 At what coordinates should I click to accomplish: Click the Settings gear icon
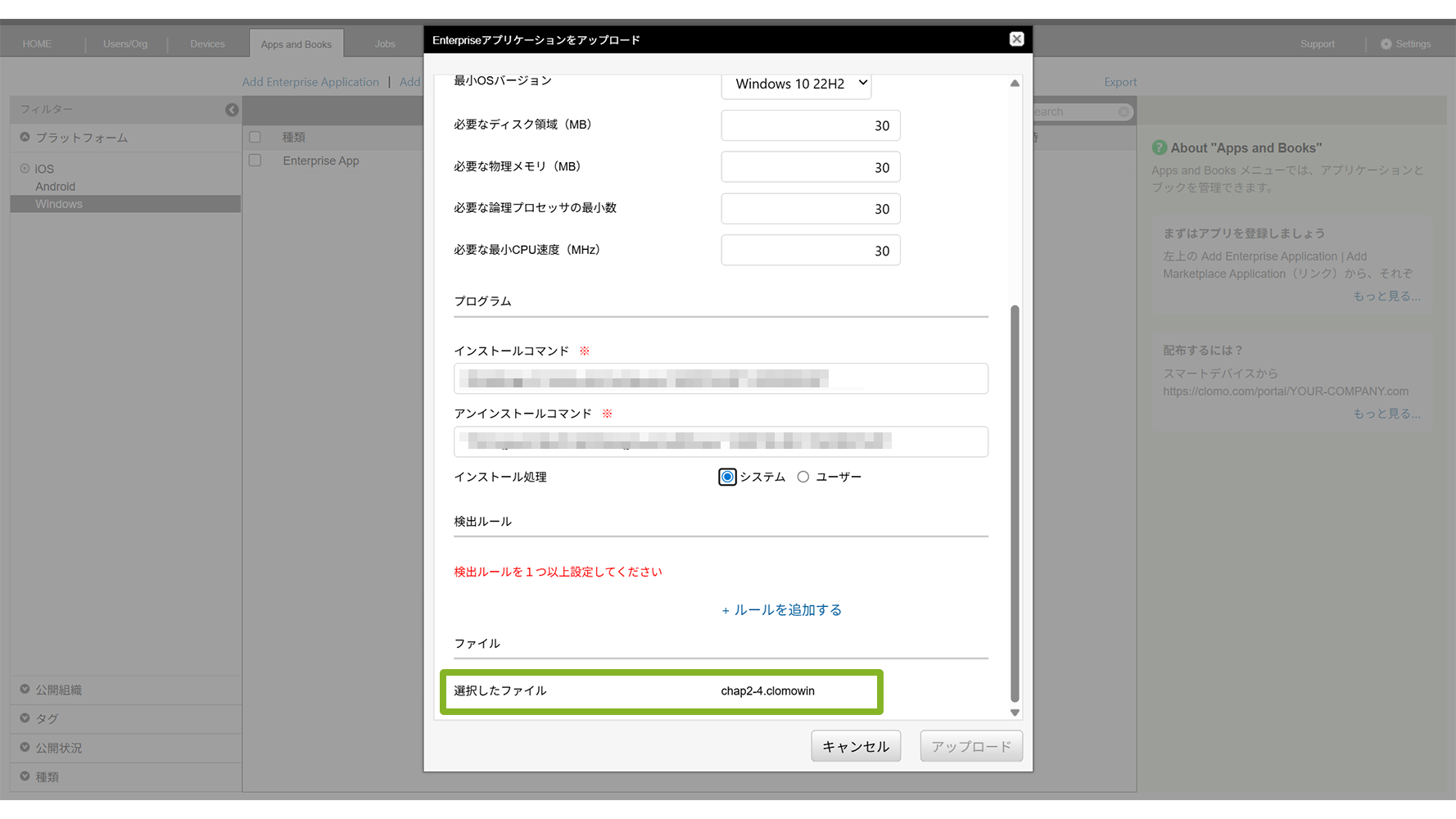1386,44
